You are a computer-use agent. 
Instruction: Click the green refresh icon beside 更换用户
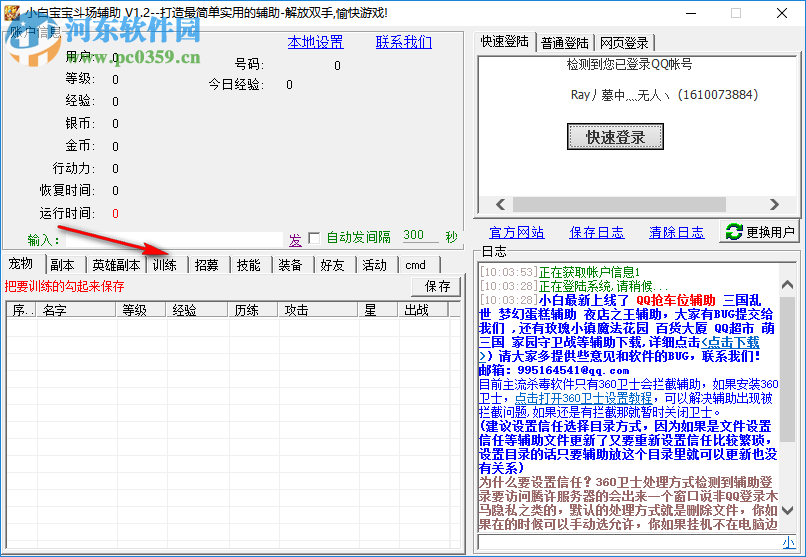pyautogui.click(x=734, y=232)
